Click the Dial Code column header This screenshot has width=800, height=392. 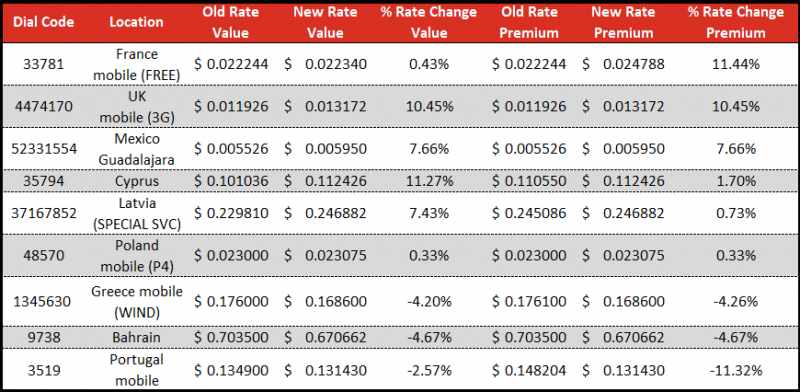pos(43,22)
